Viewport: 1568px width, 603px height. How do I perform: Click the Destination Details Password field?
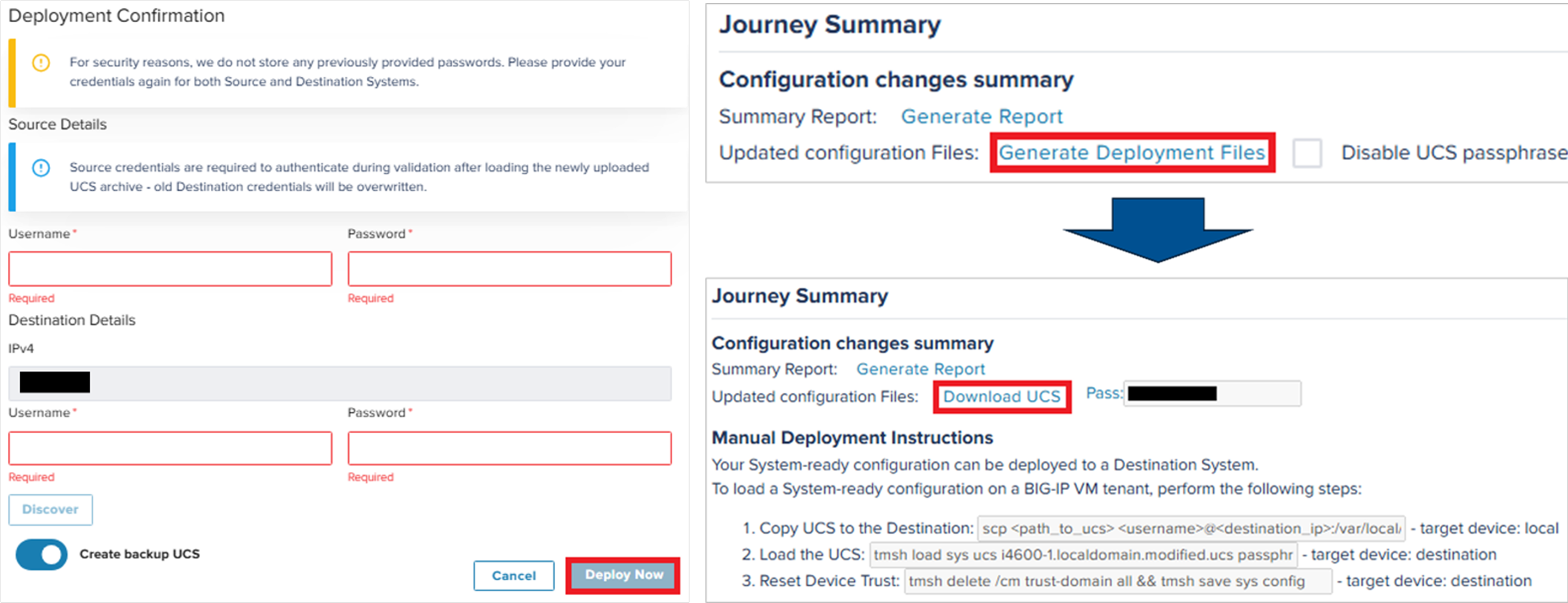[510, 448]
